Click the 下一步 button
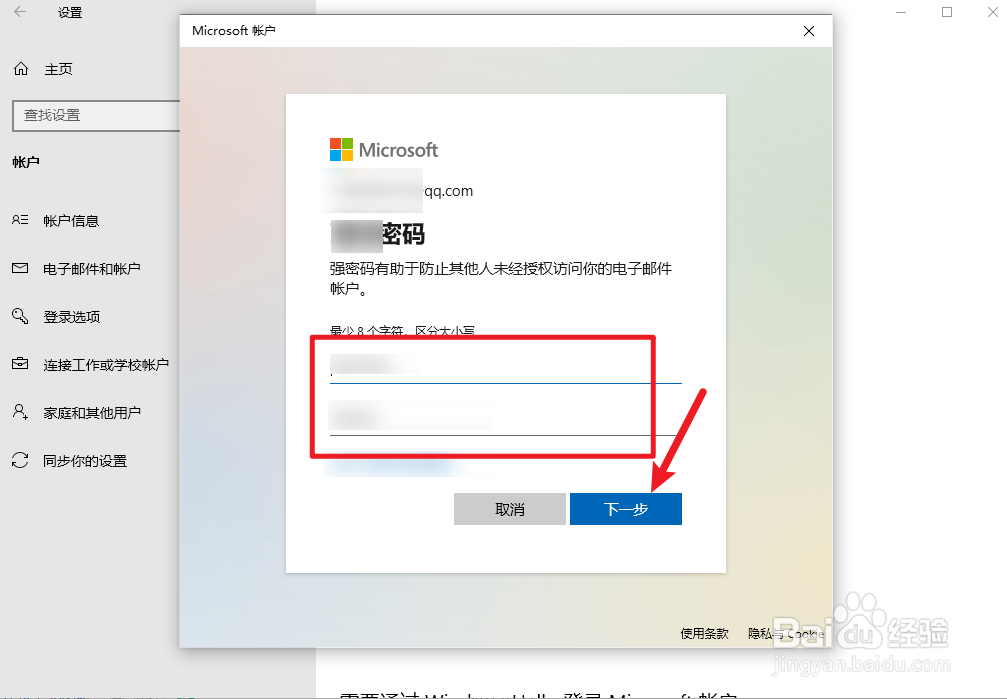Image resolution: width=1007 pixels, height=699 pixels. click(626, 509)
